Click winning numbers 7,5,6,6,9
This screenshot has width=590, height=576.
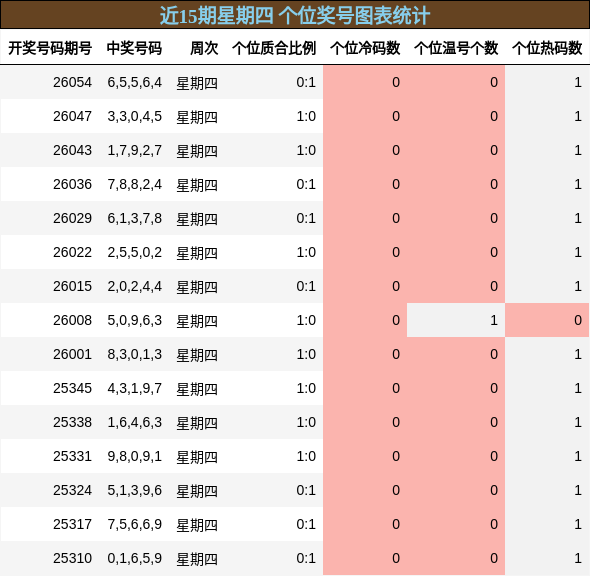(x=135, y=524)
